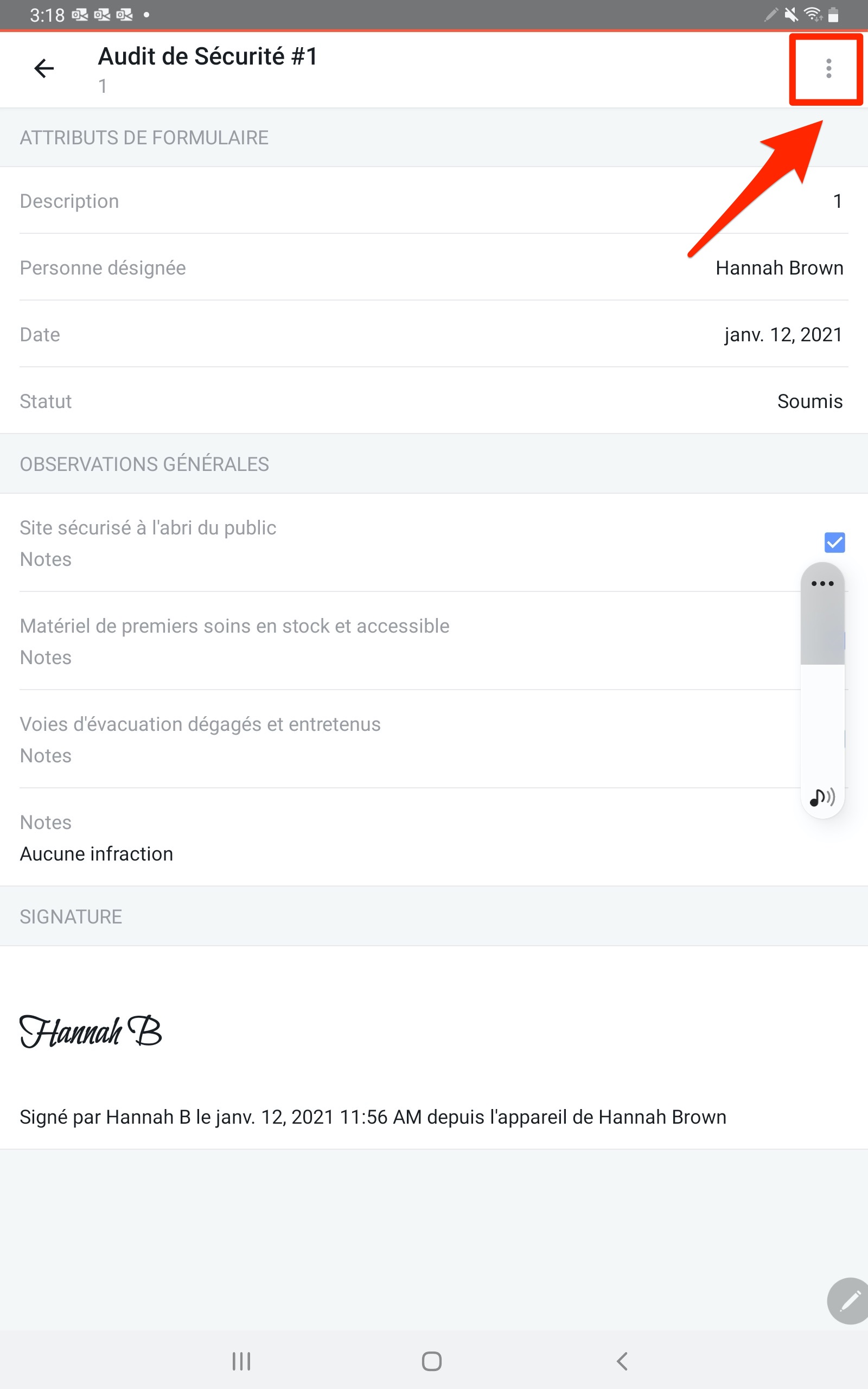Toggle the Site sécurisé checkbox
The image size is (868, 1389).
click(x=834, y=543)
